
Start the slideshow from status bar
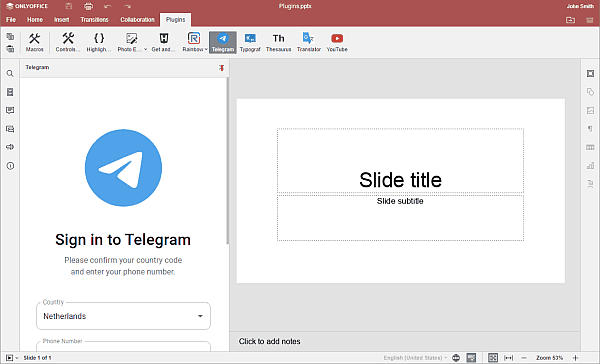10,357
